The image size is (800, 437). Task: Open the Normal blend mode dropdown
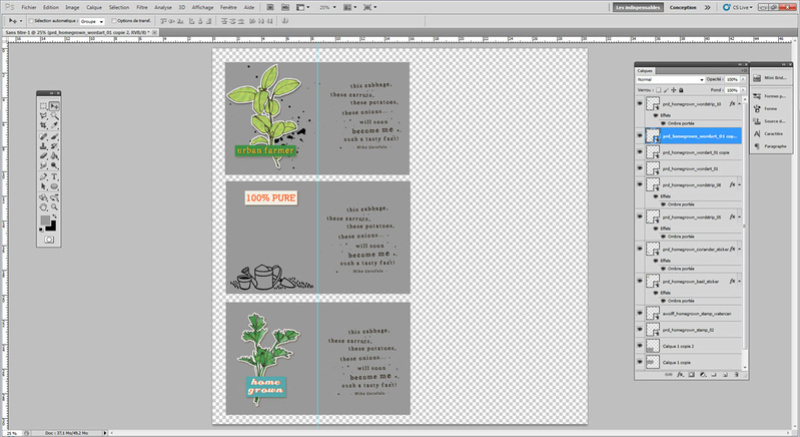point(670,80)
